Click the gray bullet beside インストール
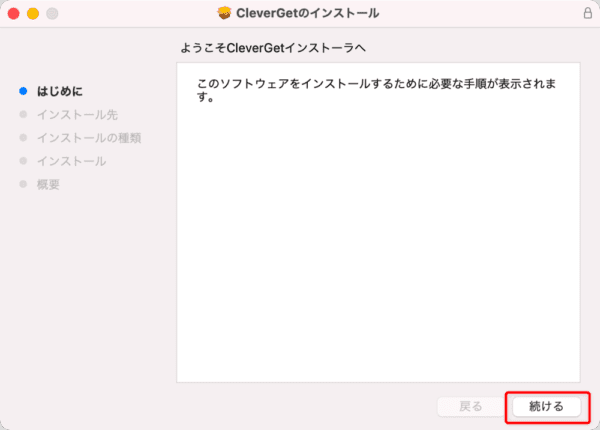This screenshot has height=430, width=600. pos(23,161)
